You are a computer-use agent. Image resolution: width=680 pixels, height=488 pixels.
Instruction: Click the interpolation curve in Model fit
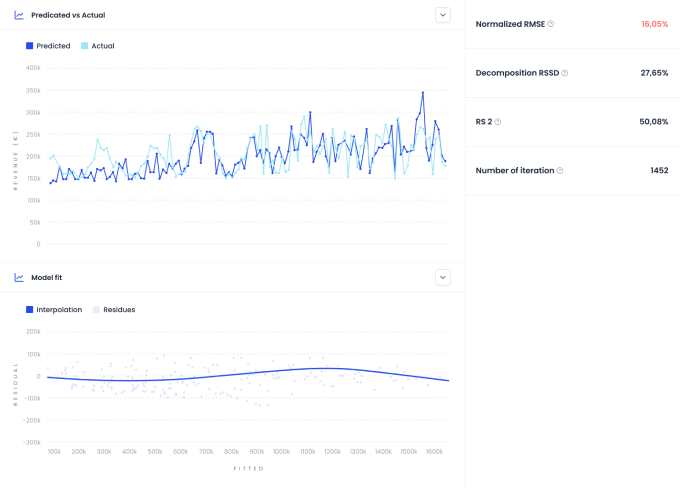coord(248,374)
